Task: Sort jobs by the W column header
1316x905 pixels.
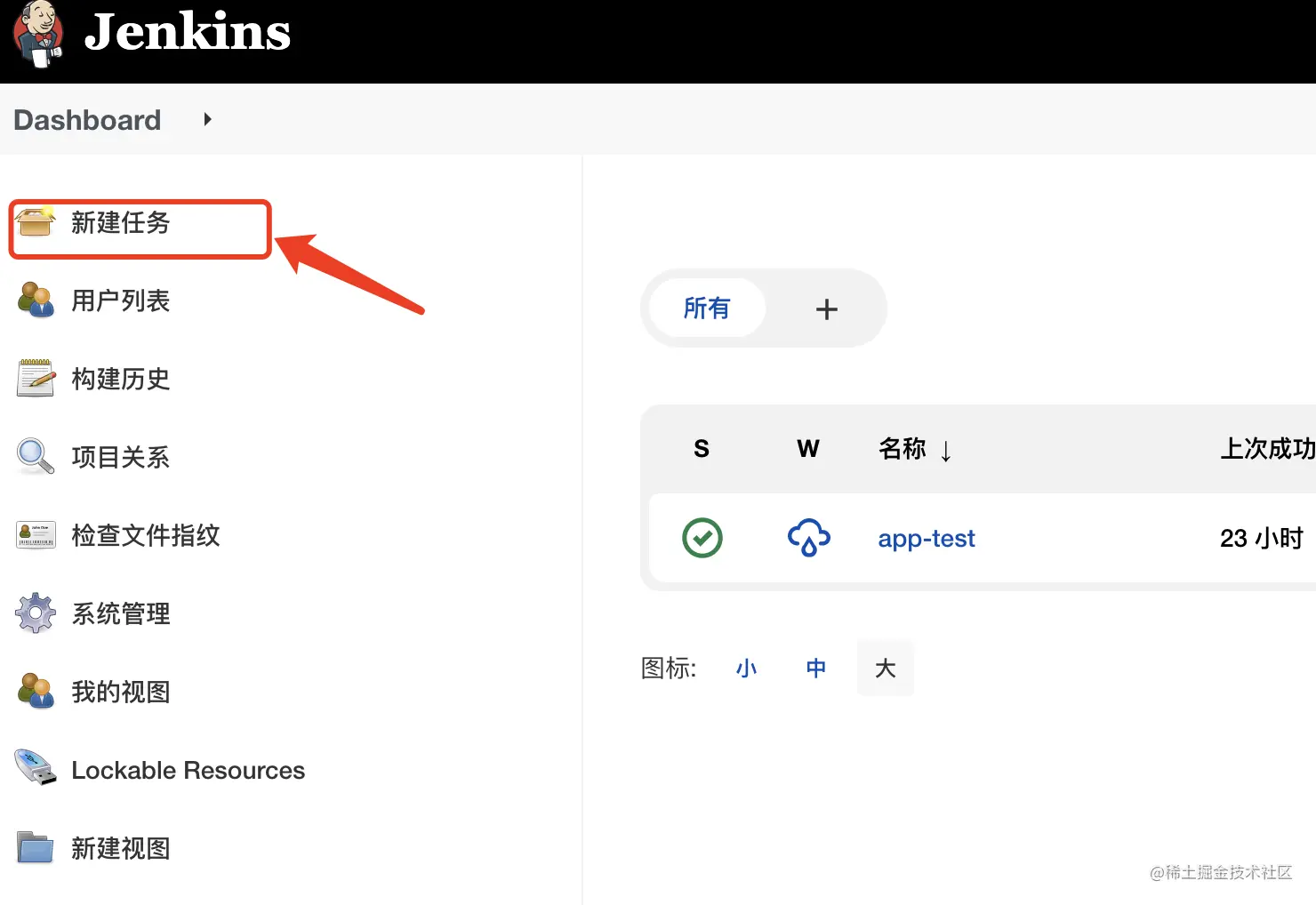Action: 807,449
